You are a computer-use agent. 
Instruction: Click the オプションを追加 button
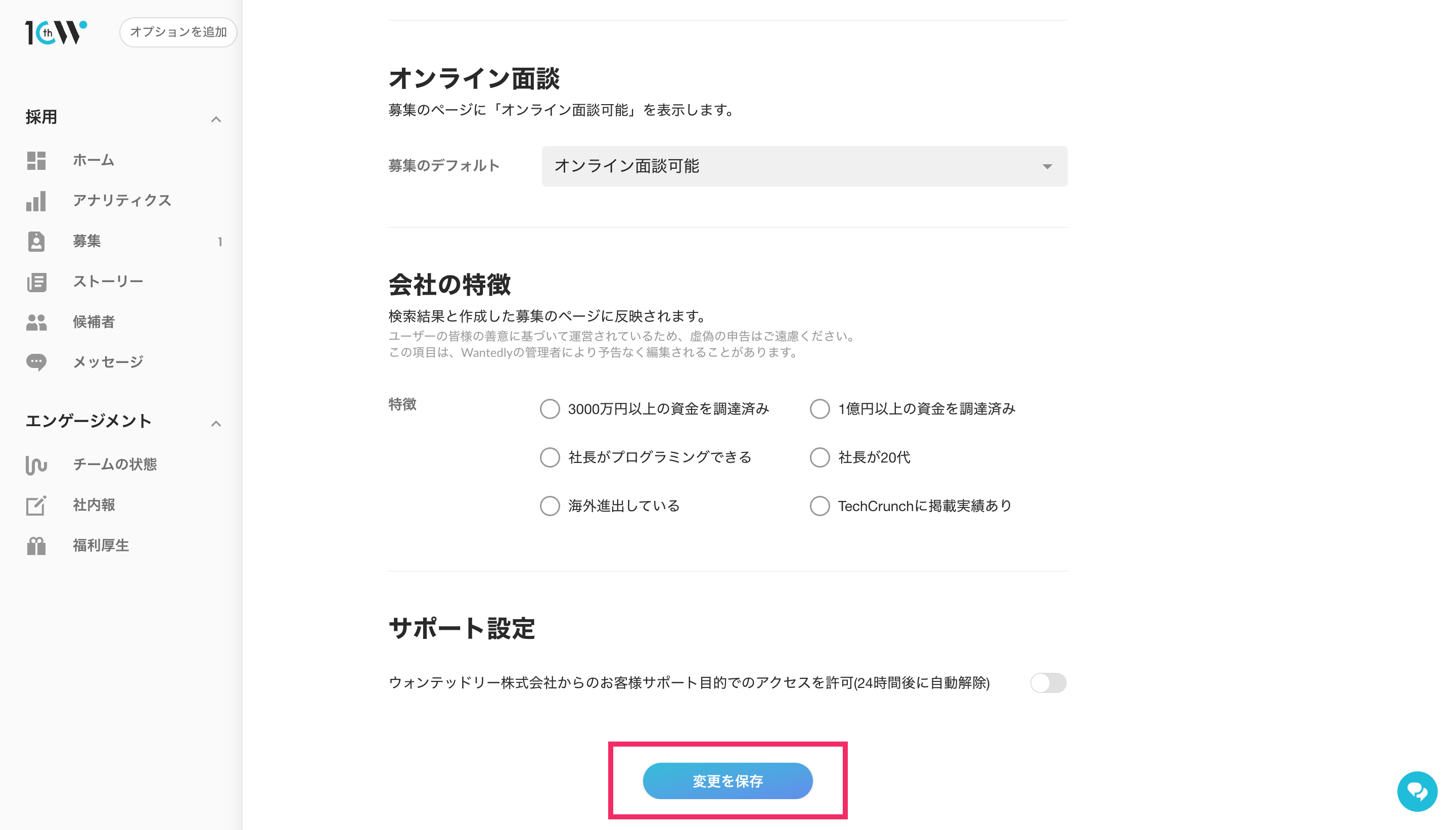coord(178,32)
